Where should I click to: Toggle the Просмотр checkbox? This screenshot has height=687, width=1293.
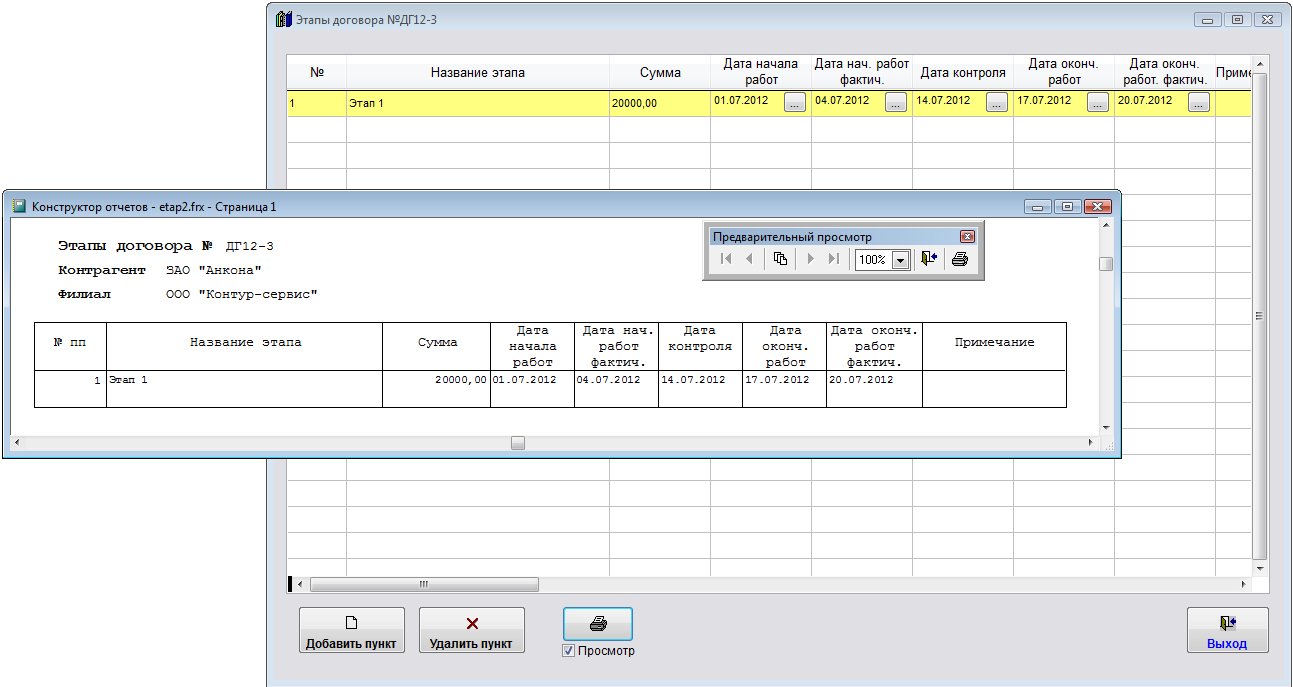coord(569,651)
